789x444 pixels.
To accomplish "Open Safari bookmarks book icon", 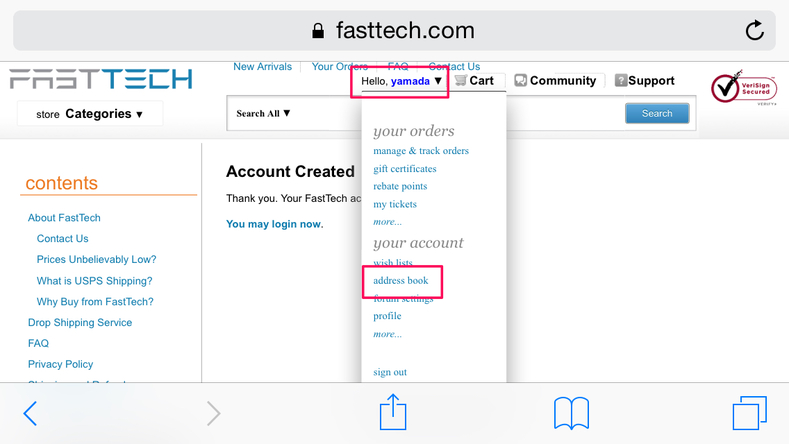I will [571, 413].
